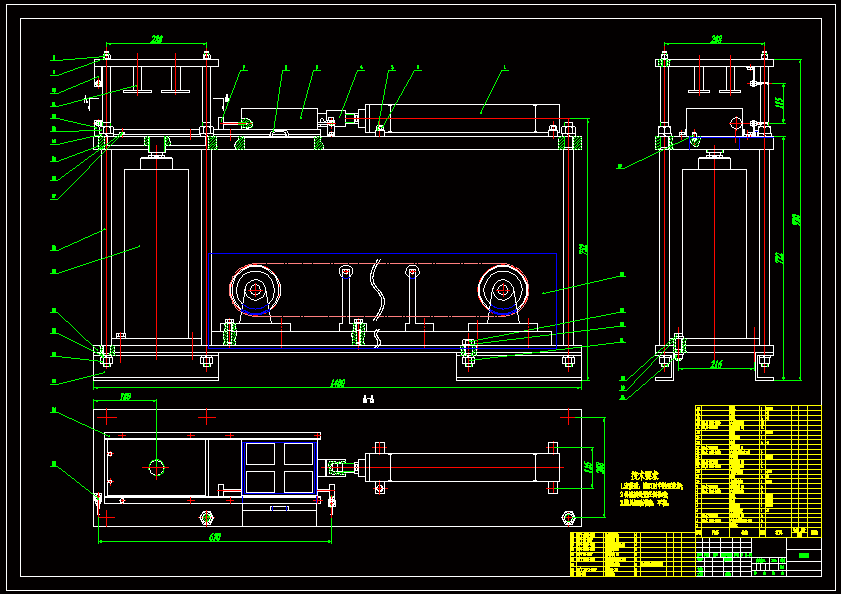The width and height of the screenshot is (841, 594).
Task: Click the green box in the title block
Action: (x=803, y=555)
